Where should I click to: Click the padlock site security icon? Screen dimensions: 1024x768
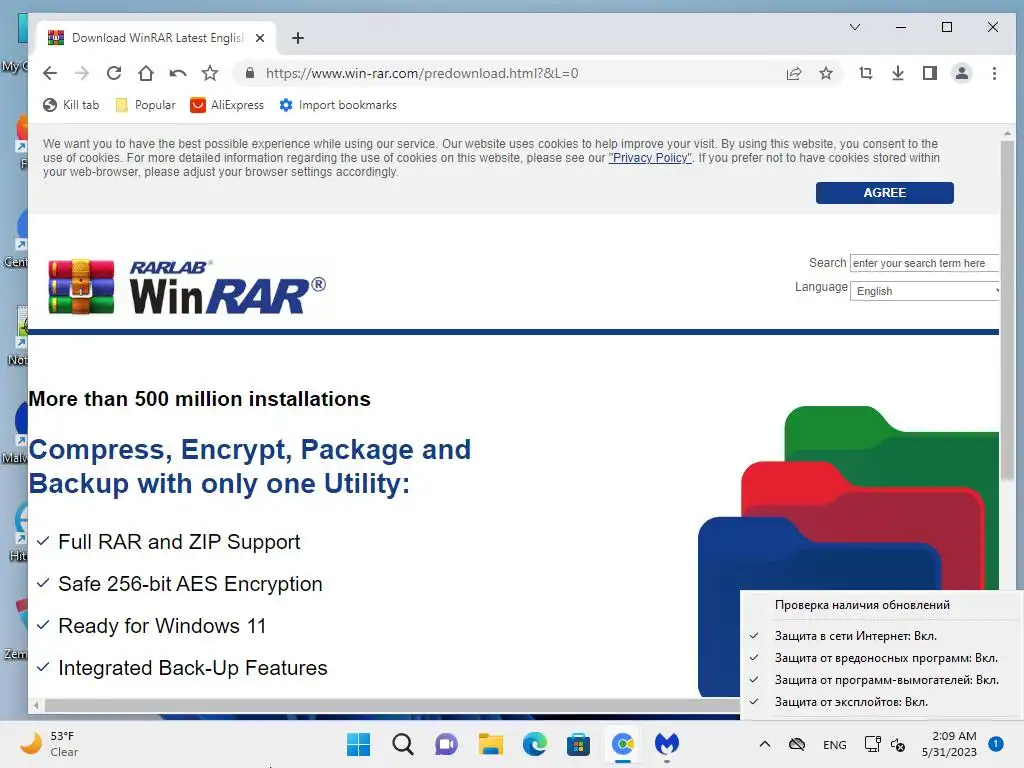tap(249, 73)
